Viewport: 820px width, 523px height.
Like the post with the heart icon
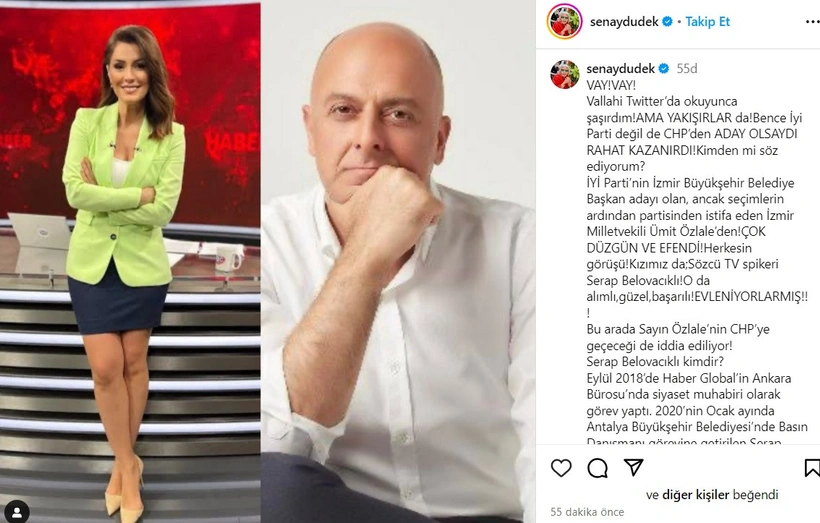click(x=561, y=468)
